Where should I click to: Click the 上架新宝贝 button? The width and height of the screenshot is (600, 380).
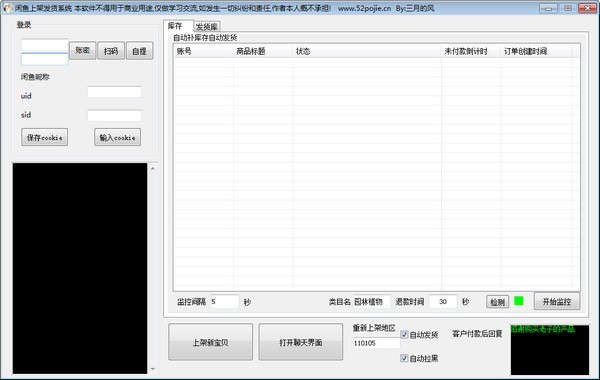coord(210,342)
